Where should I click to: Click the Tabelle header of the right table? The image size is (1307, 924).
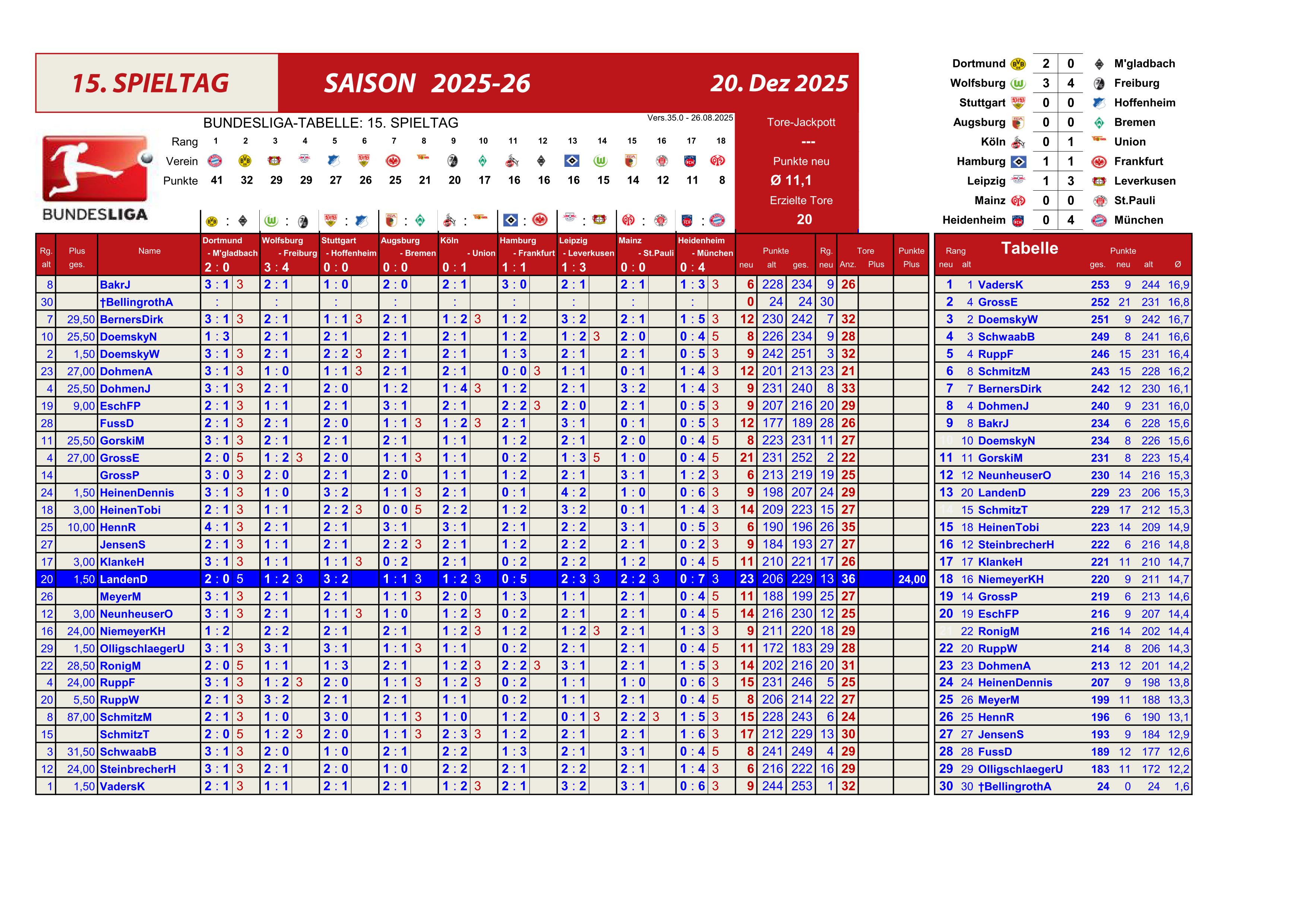[x=1029, y=248]
